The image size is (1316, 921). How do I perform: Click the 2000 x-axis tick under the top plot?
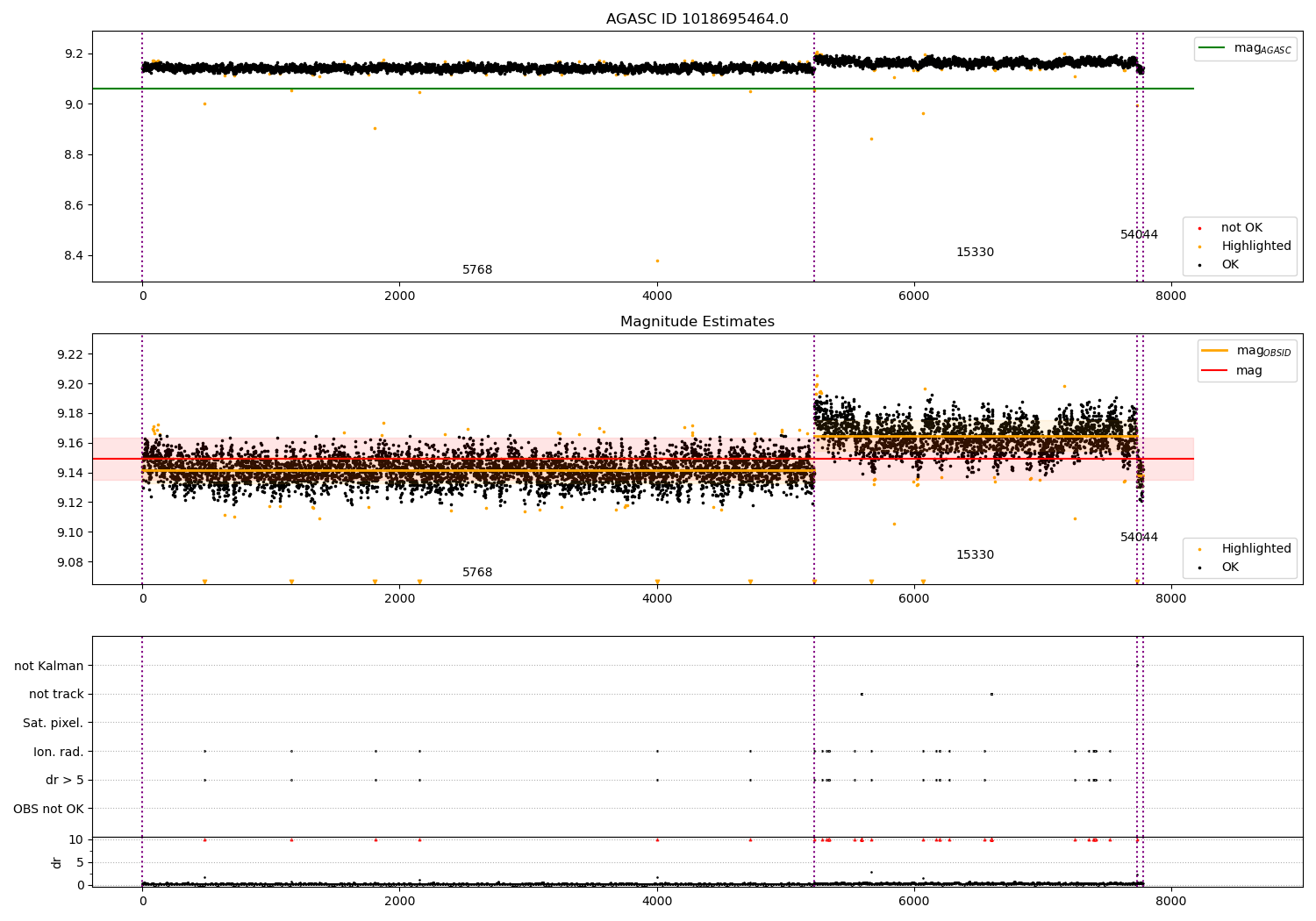pos(399,296)
